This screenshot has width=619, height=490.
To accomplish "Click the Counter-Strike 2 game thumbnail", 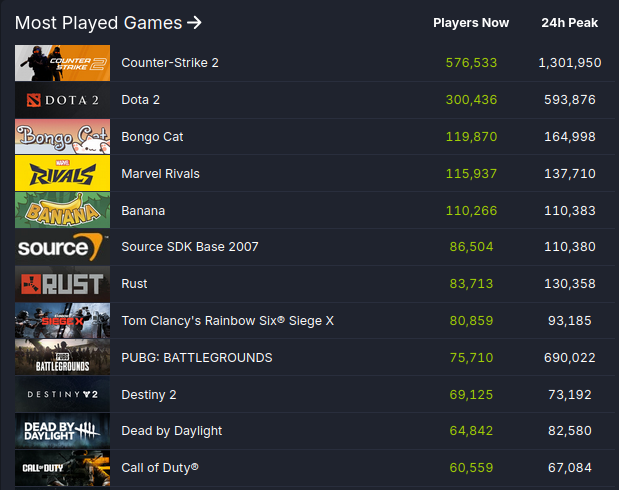I will click(x=62, y=63).
